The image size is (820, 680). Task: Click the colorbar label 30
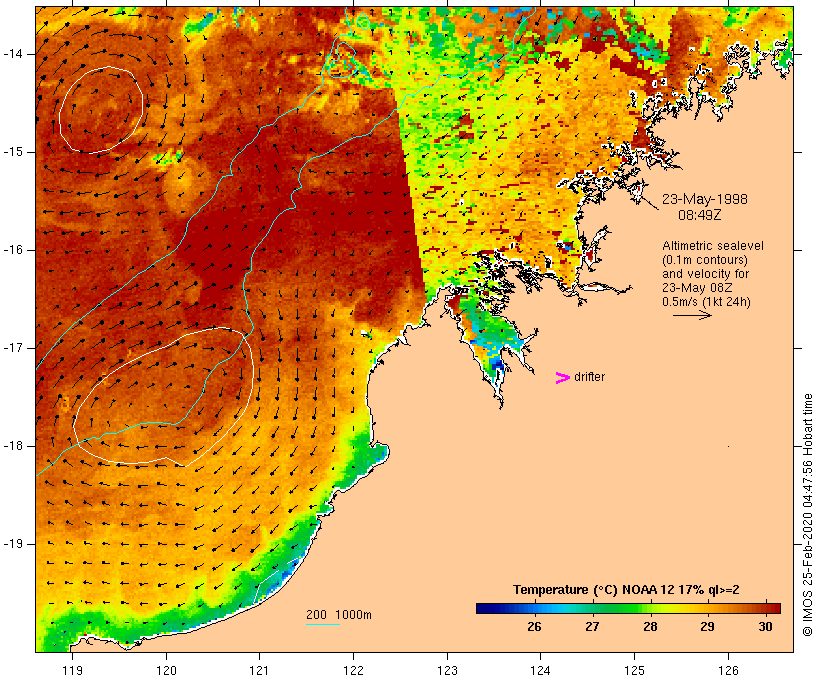765,626
